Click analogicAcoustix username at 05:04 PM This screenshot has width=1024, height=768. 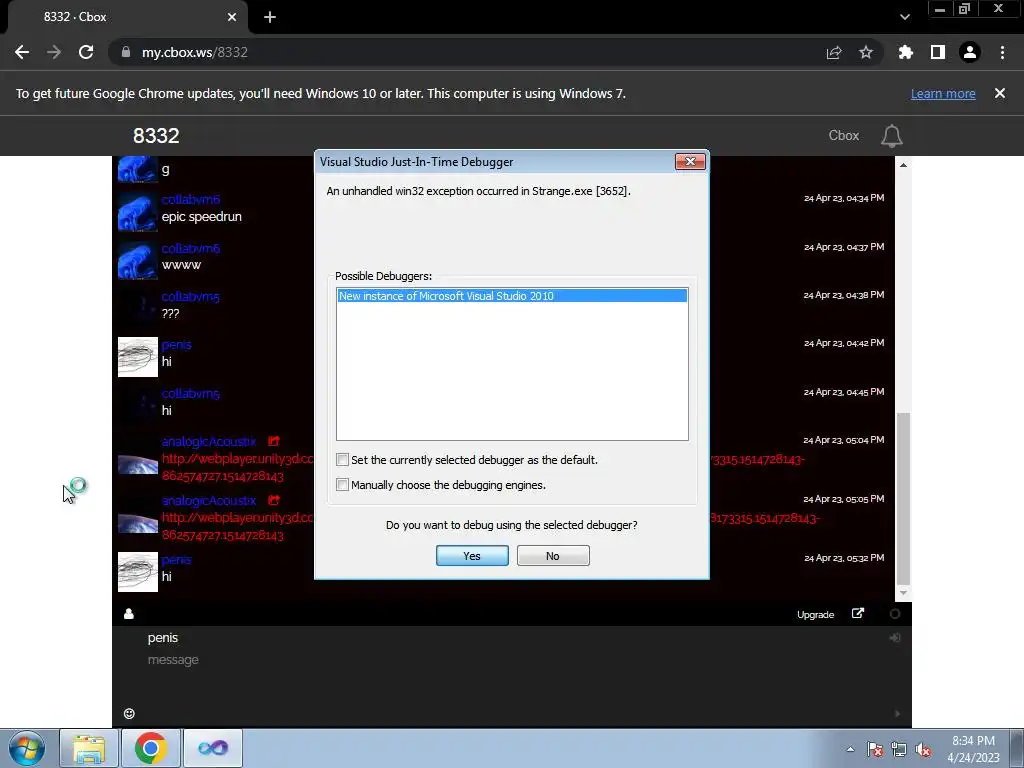(209, 441)
